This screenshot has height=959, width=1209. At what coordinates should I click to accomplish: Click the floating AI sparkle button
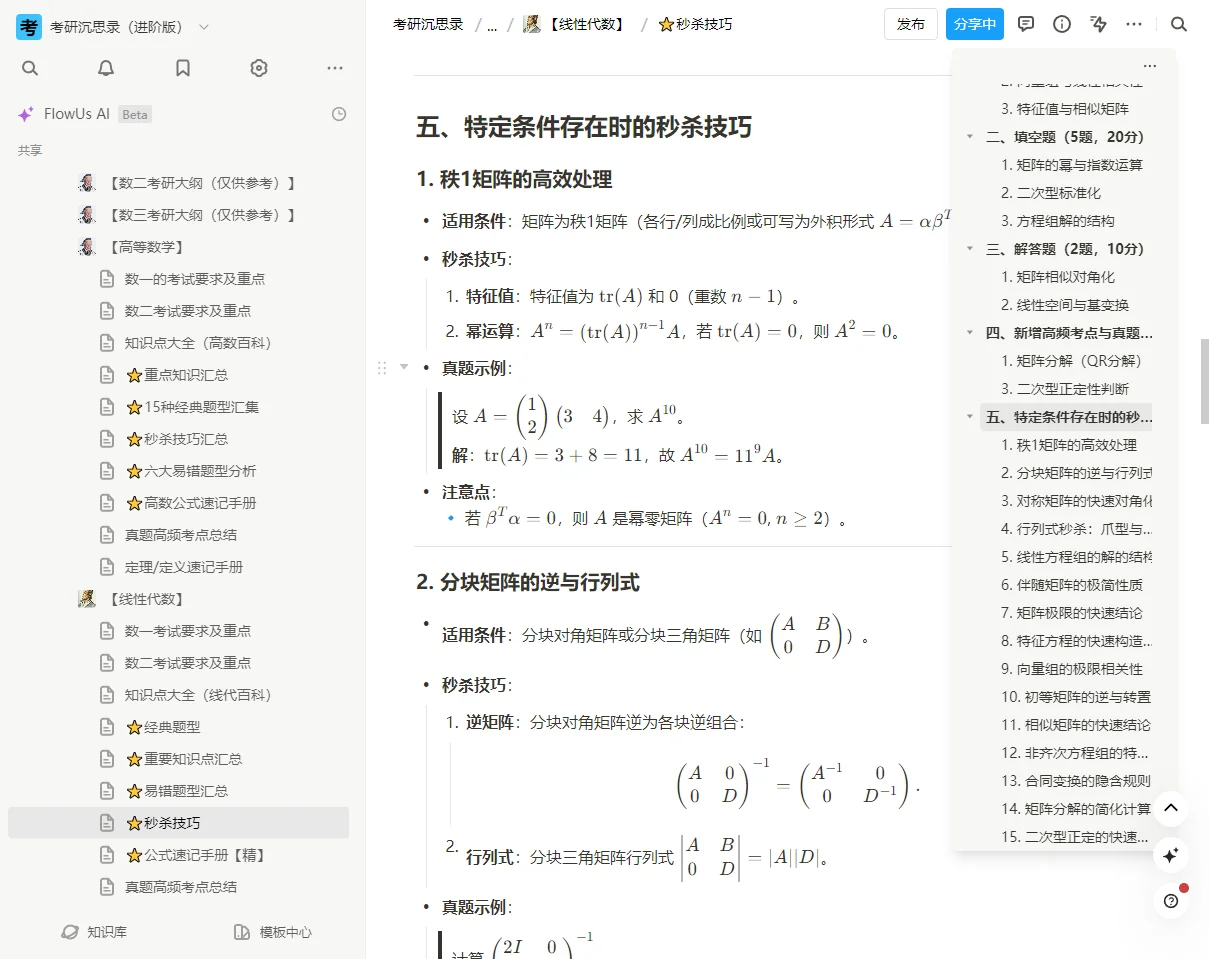coord(1171,855)
